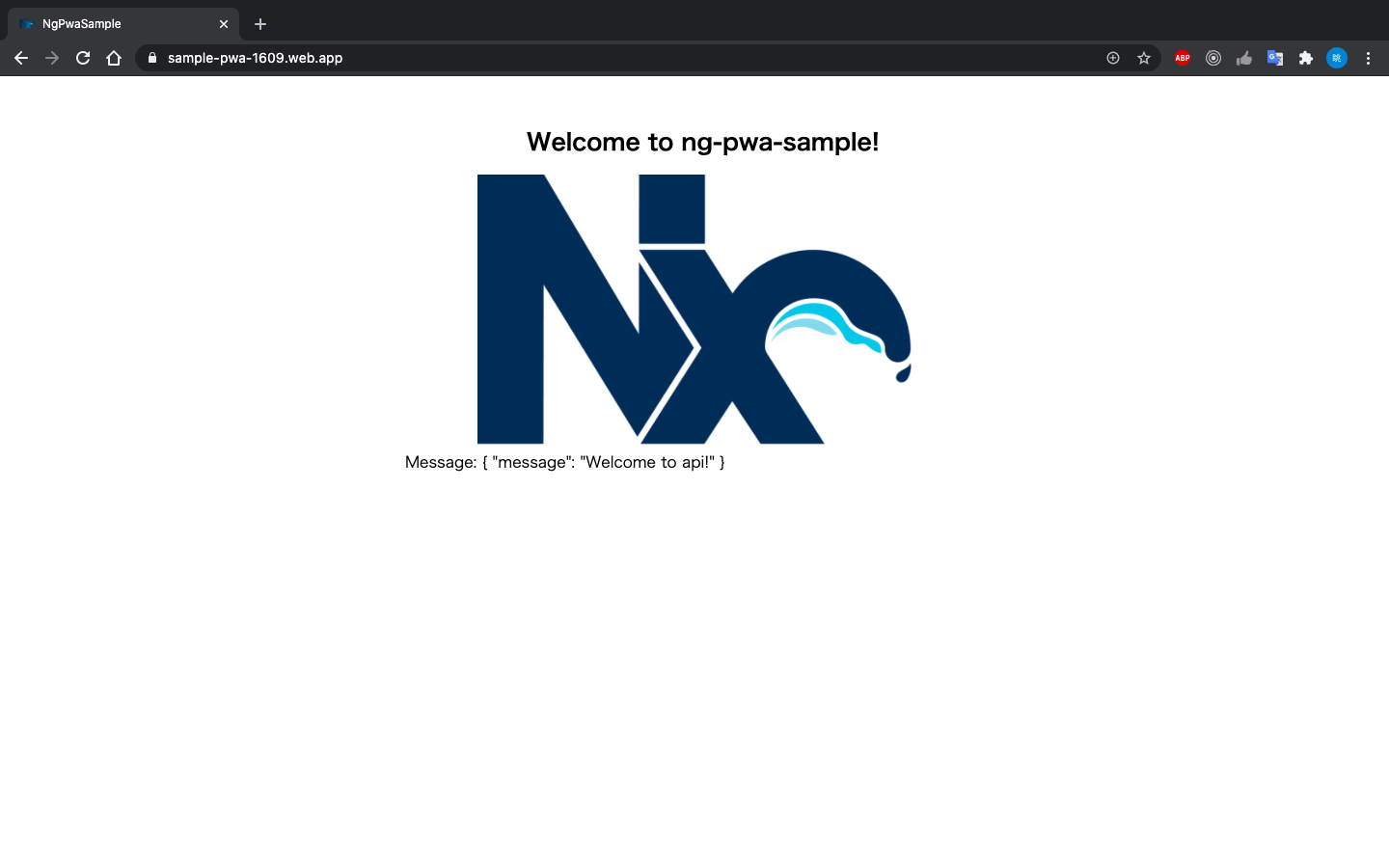This screenshot has height=868, width=1389.
Task: Open the browser home page
Action: 114,58
